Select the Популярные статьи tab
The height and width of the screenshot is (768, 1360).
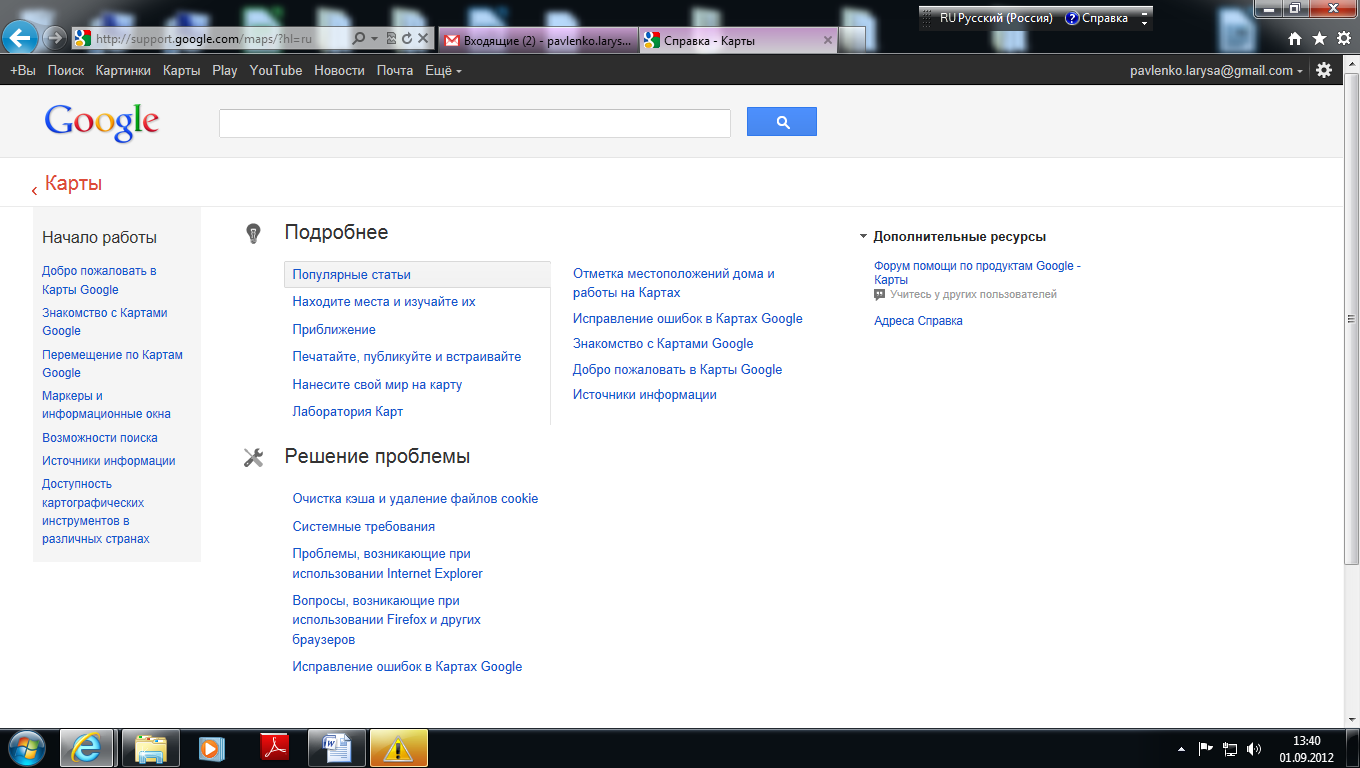coord(417,275)
